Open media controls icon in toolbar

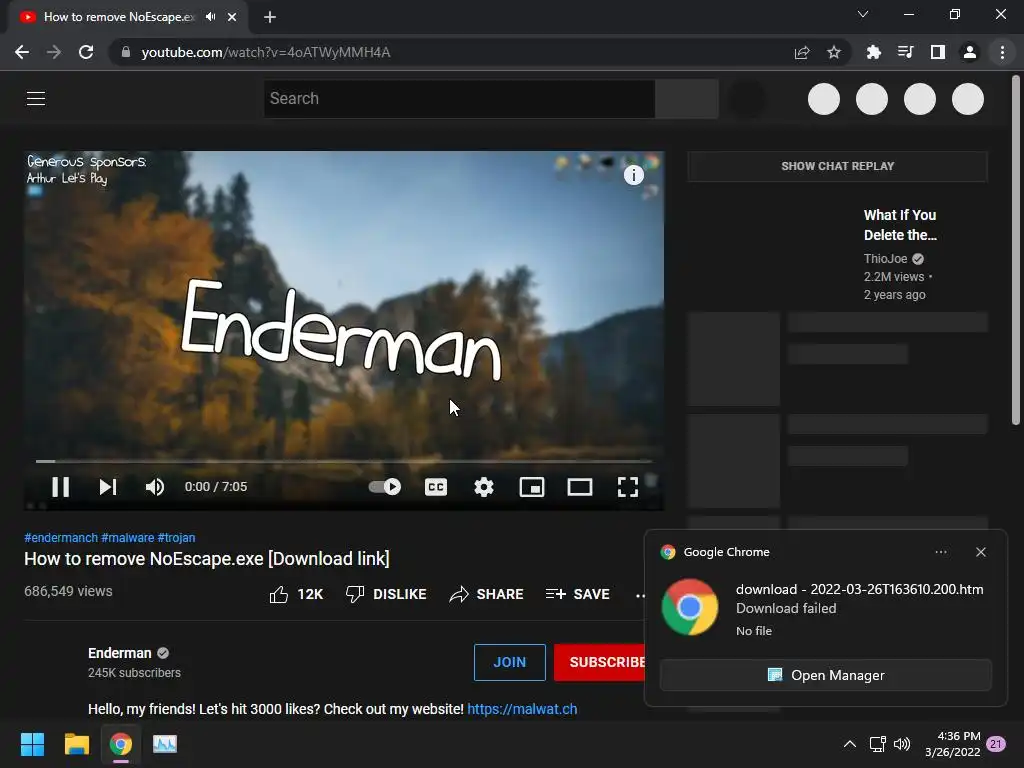tap(905, 52)
